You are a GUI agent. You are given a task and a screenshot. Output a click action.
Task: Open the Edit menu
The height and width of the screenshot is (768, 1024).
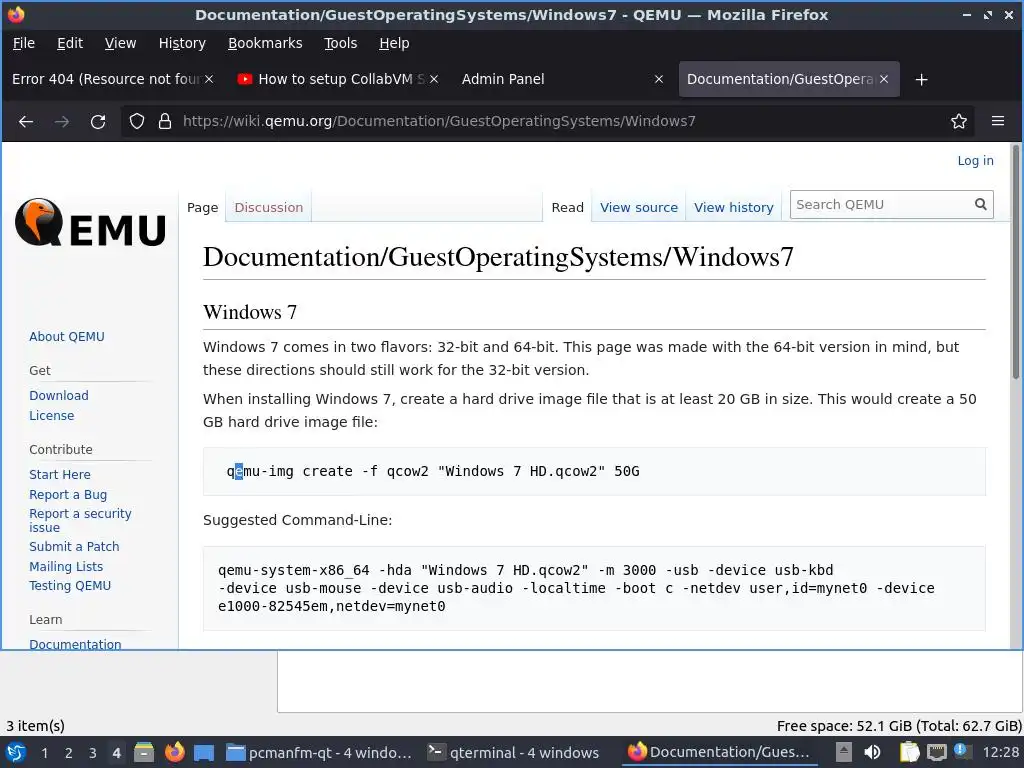[x=70, y=43]
